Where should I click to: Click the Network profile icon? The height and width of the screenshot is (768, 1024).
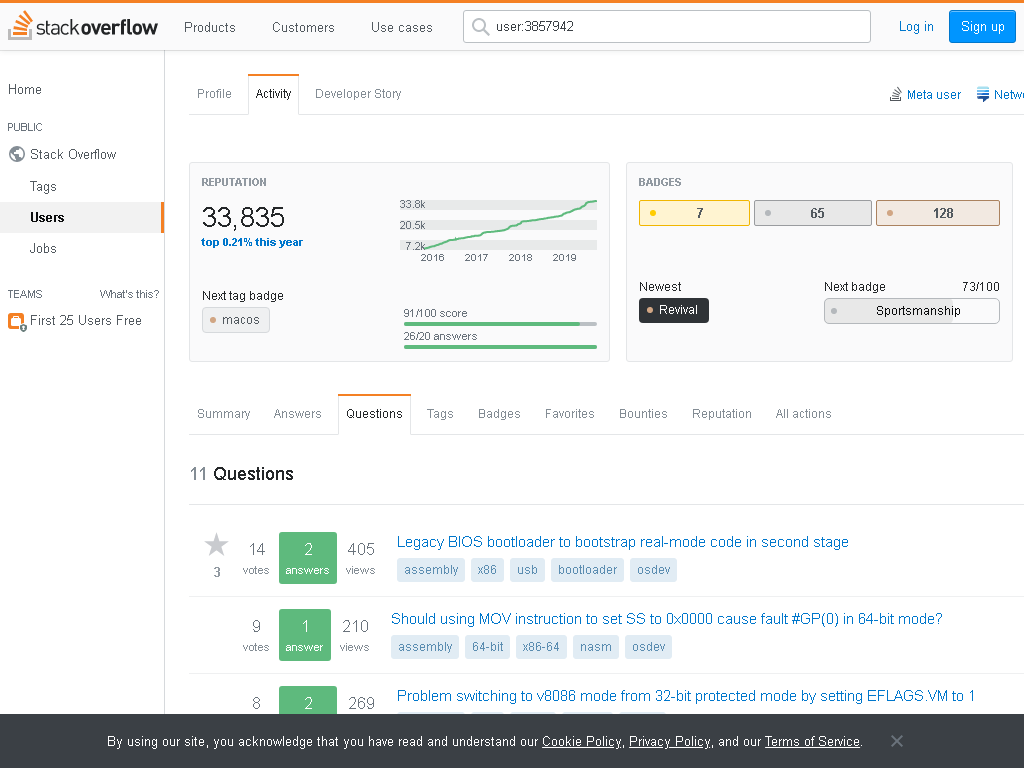coord(982,95)
